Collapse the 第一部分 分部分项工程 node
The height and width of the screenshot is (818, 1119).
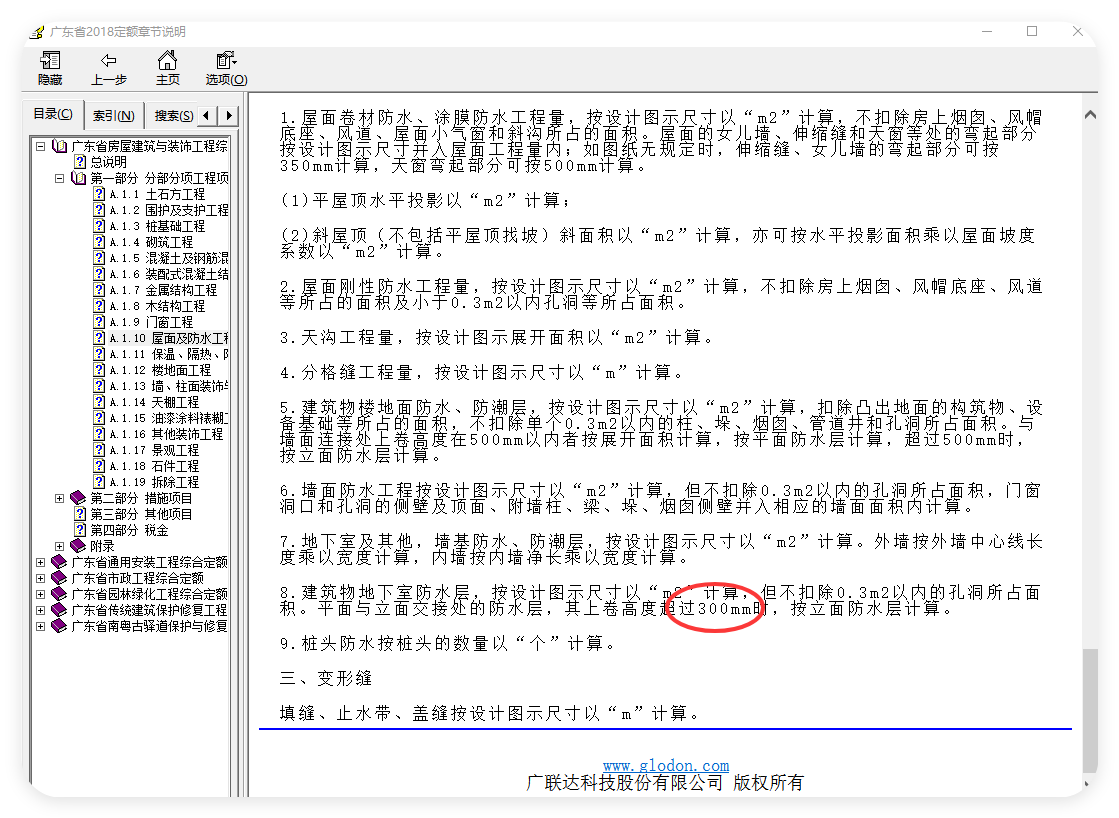(x=59, y=178)
